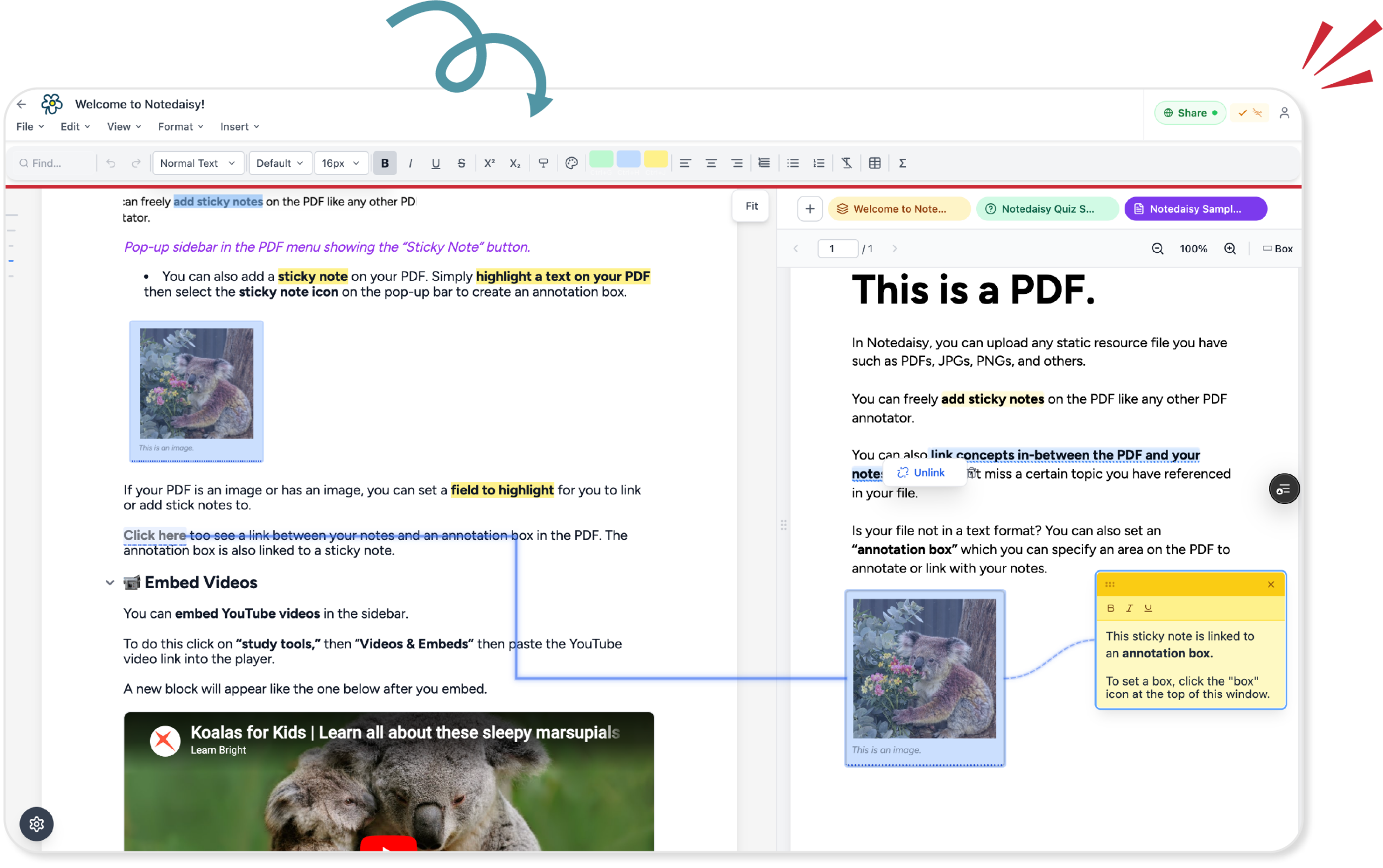Collapse the Embed Videos section

coord(110,582)
